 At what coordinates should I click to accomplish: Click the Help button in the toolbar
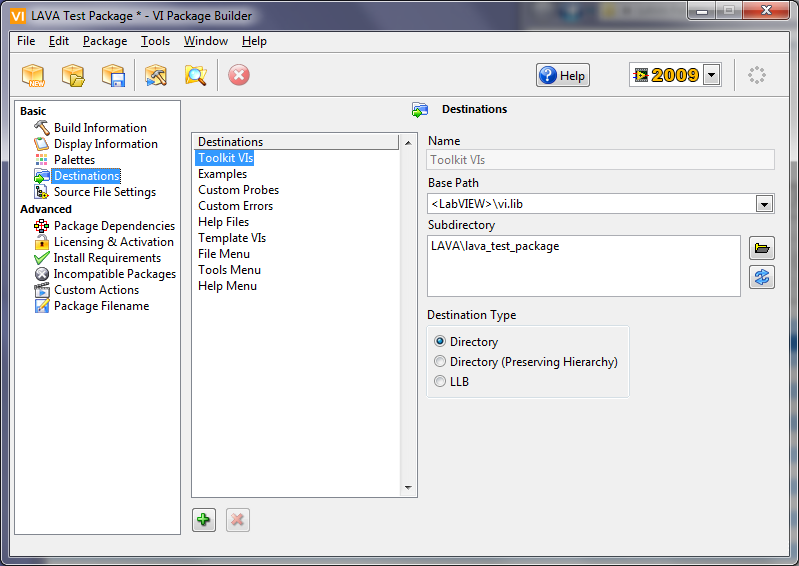[x=563, y=75]
